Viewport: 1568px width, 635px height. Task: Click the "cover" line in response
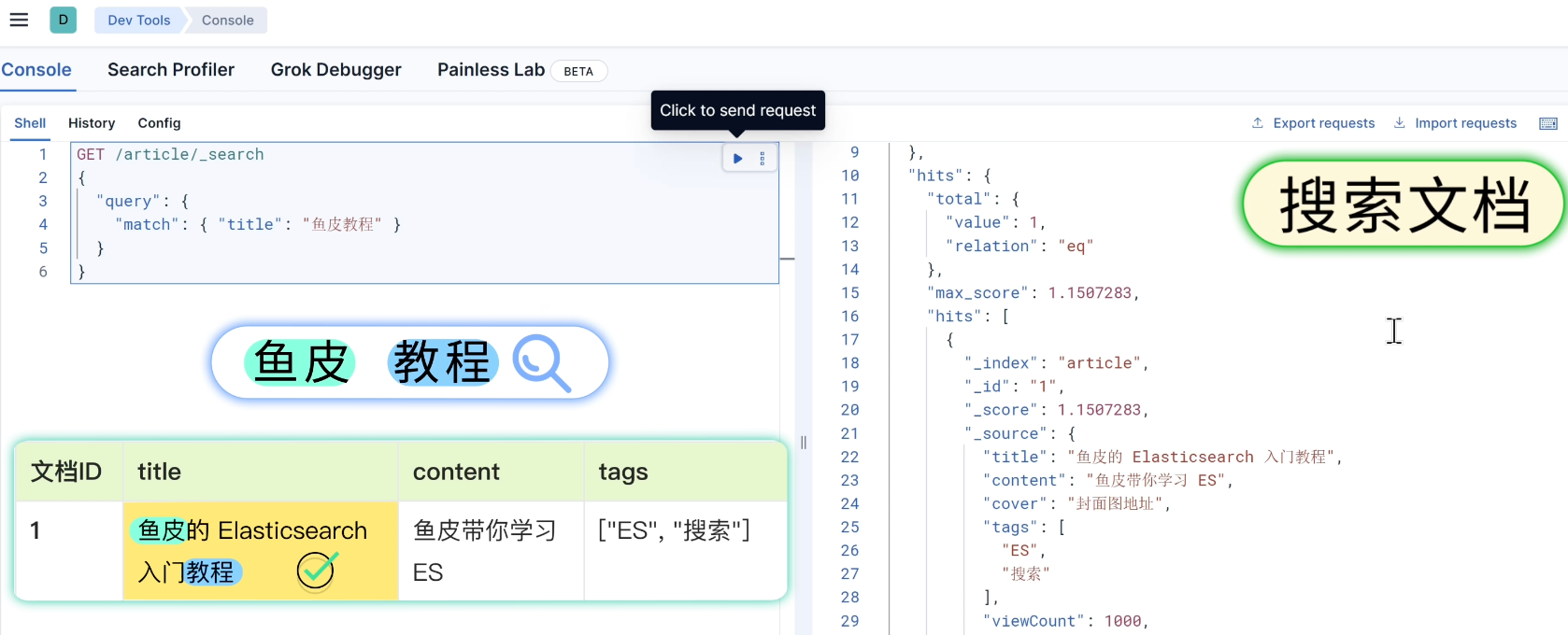click(x=1076, y=504)
